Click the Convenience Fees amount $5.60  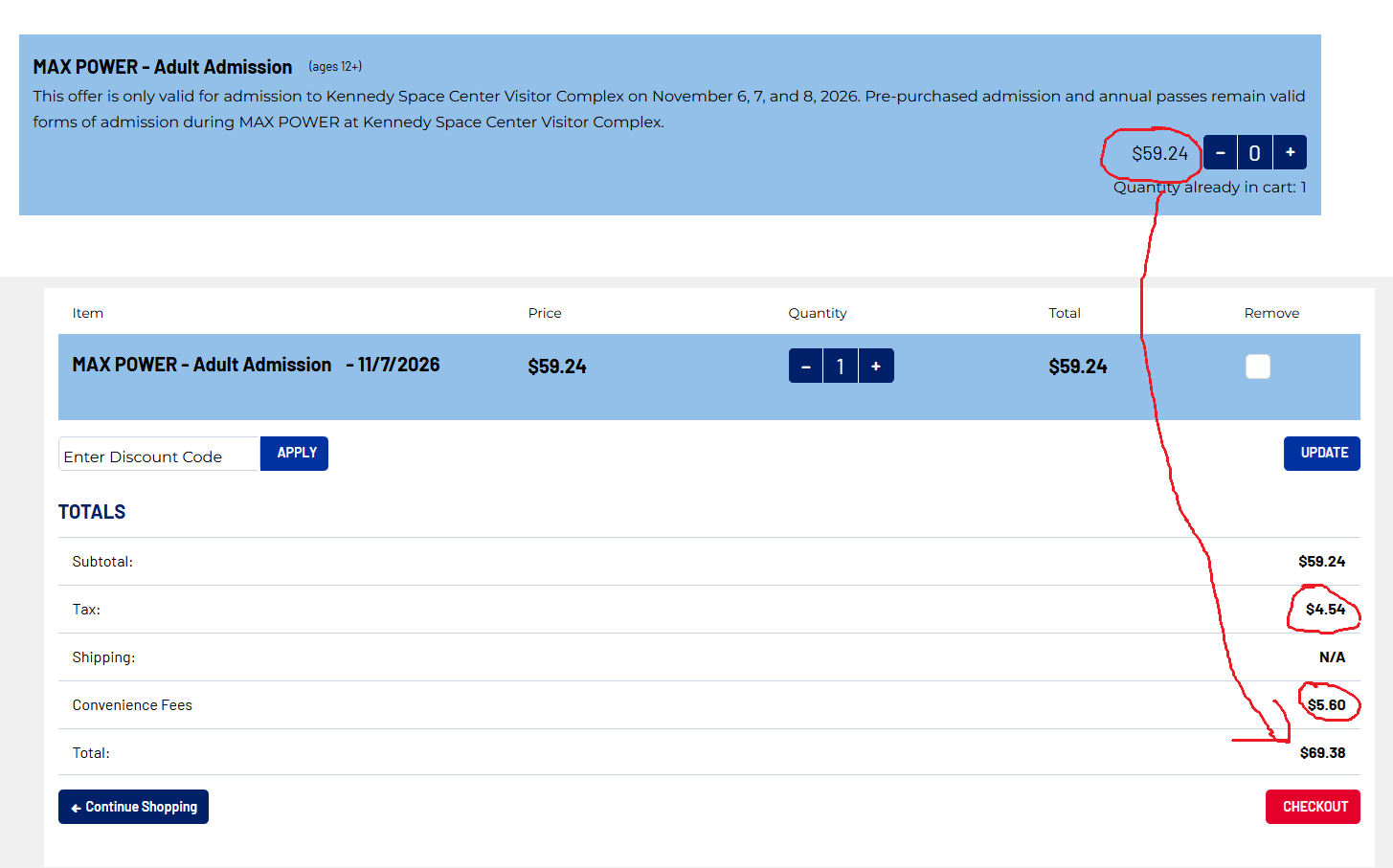click(1327, 705)
